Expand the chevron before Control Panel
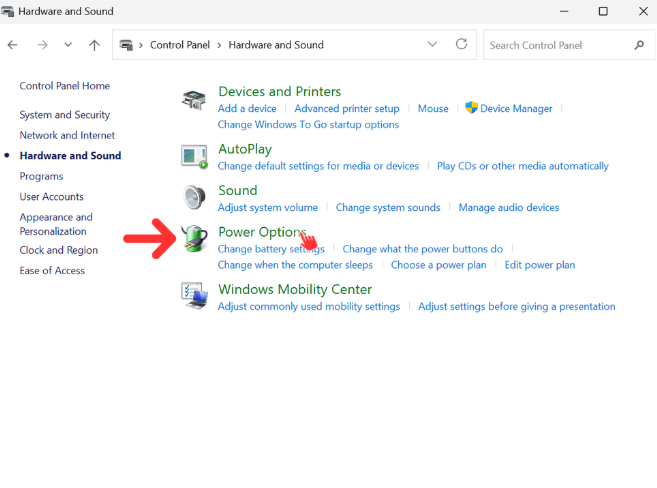 pos(141,45)
